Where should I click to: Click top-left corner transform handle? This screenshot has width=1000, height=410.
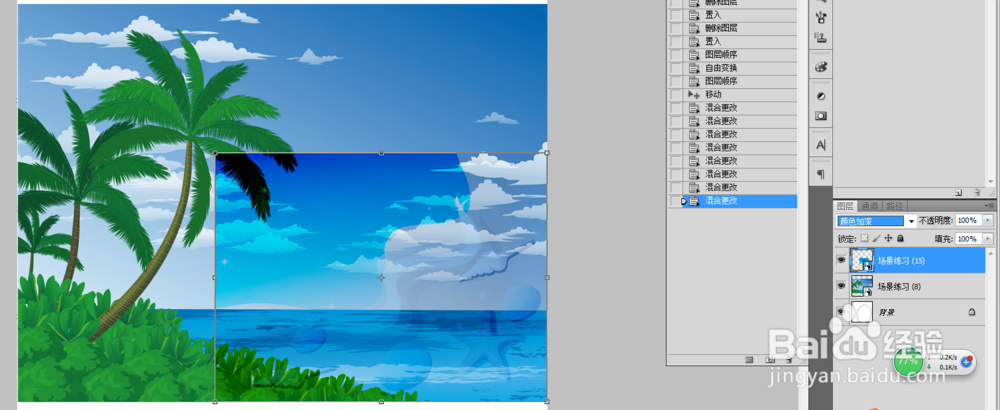[215, 153]
